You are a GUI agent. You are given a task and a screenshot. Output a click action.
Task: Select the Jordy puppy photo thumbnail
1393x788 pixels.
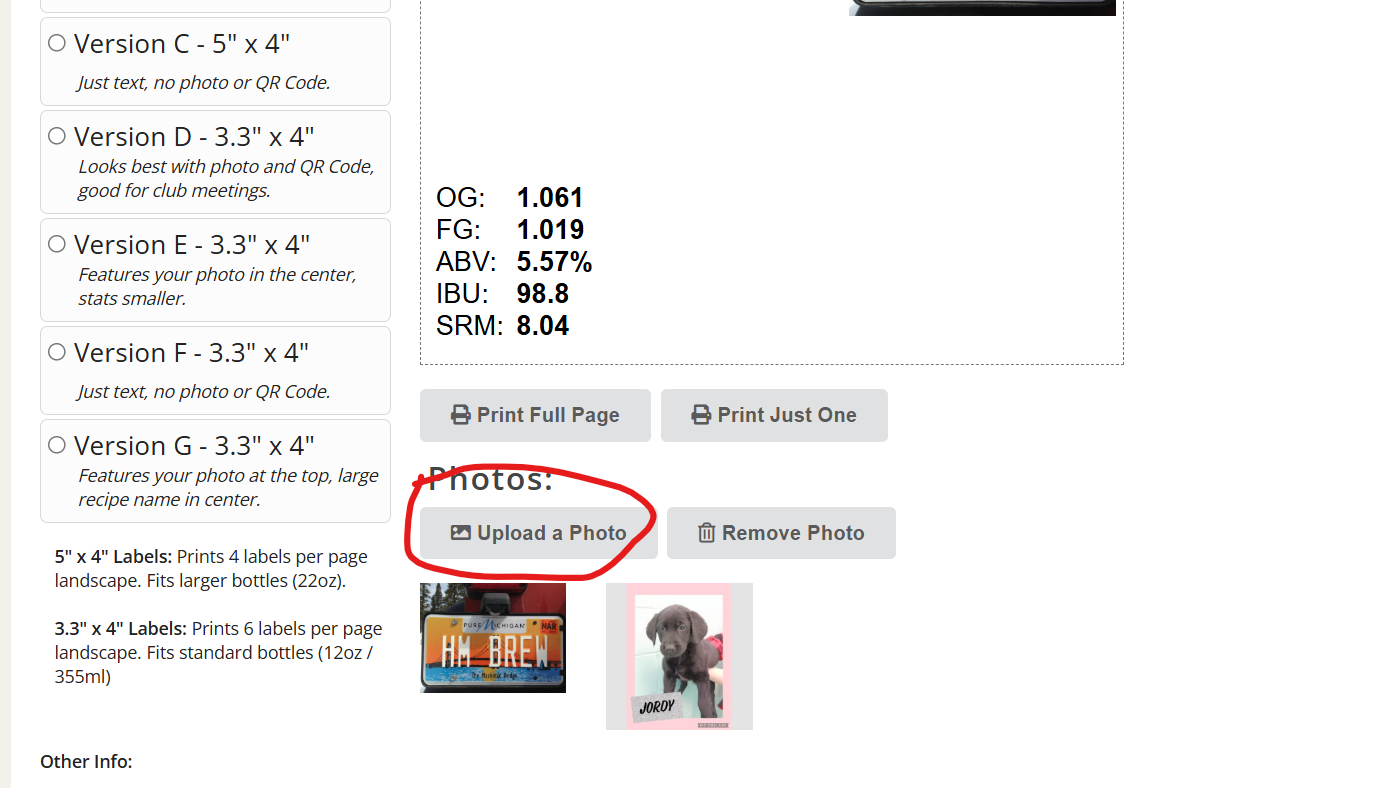coord(679,656)
